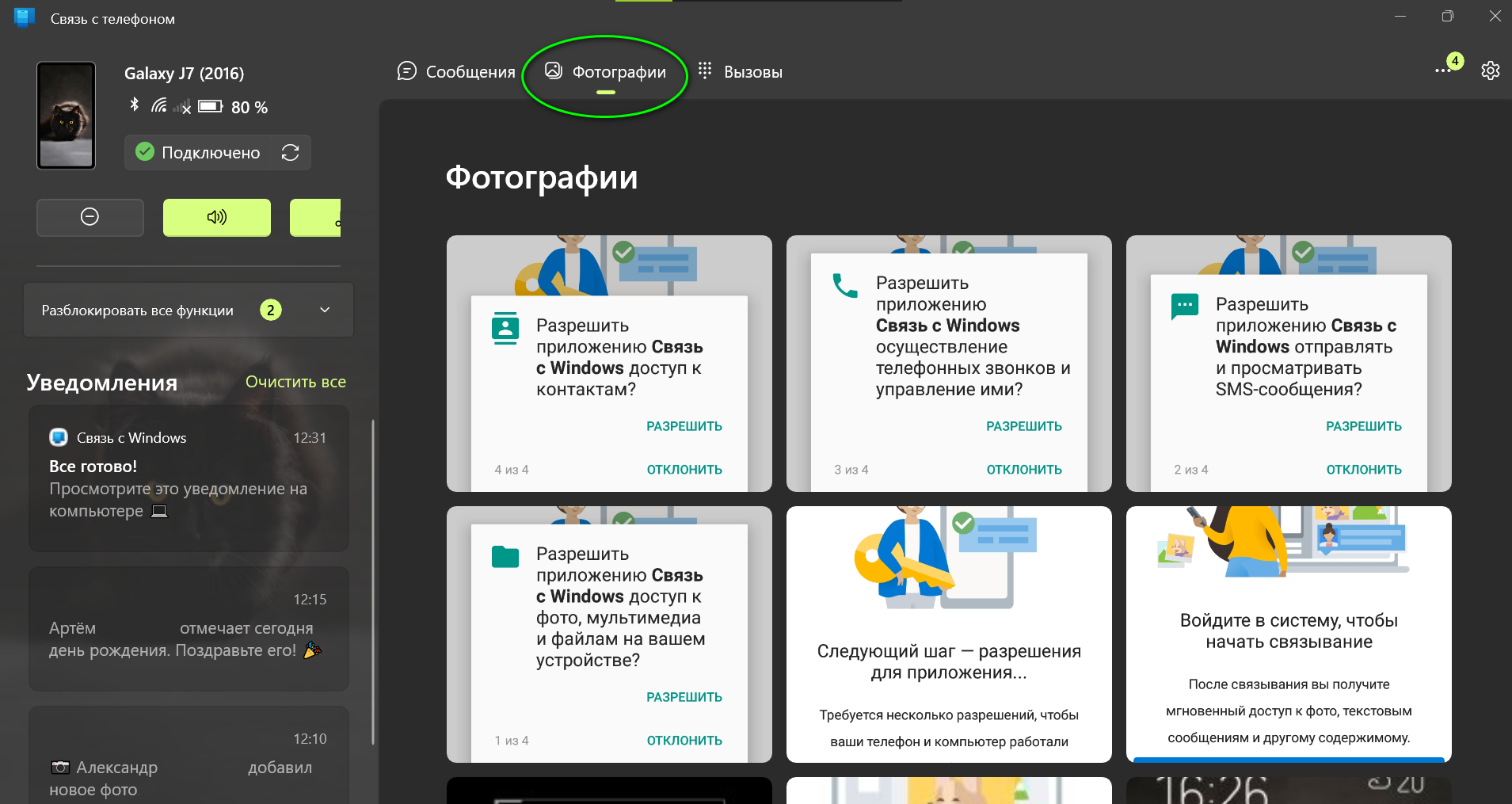Click the Связь с телефоном app icon in title bar
Viewport: 1512px width, 804px height.
point(25,17)
